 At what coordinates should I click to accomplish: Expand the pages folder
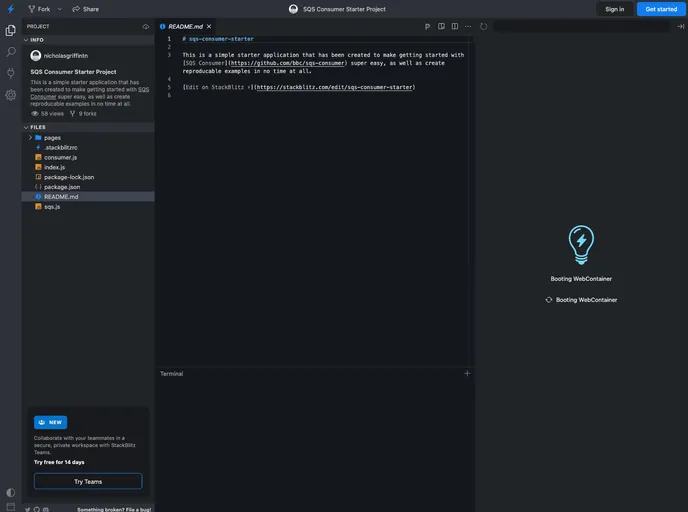pyautogui.click(x=88, y=138)
